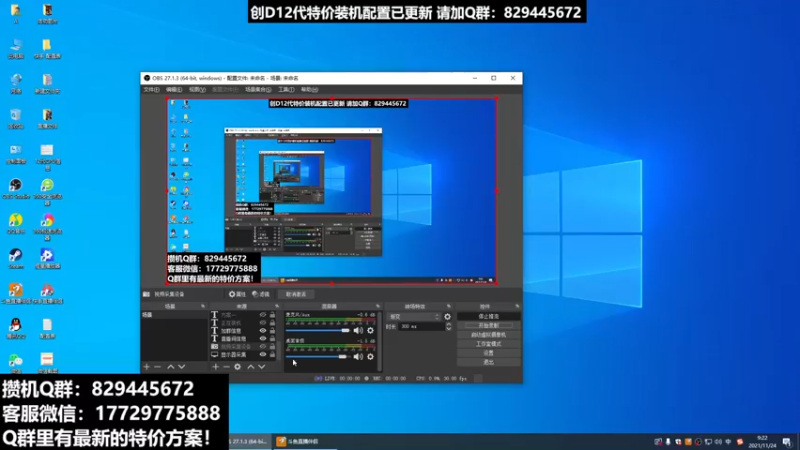
Task: Open source filters via 滤镜 button
Action: pos(261,294)
